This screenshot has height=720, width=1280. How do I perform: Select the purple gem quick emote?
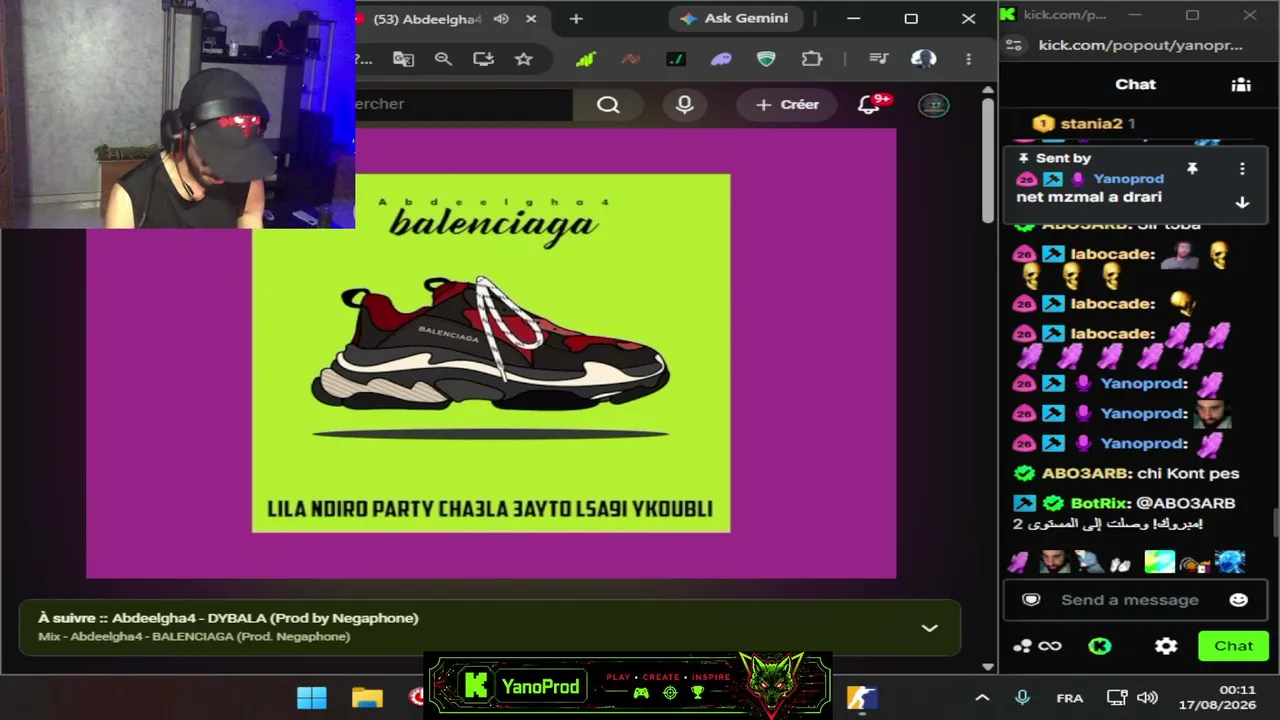tap(1018, 562)
